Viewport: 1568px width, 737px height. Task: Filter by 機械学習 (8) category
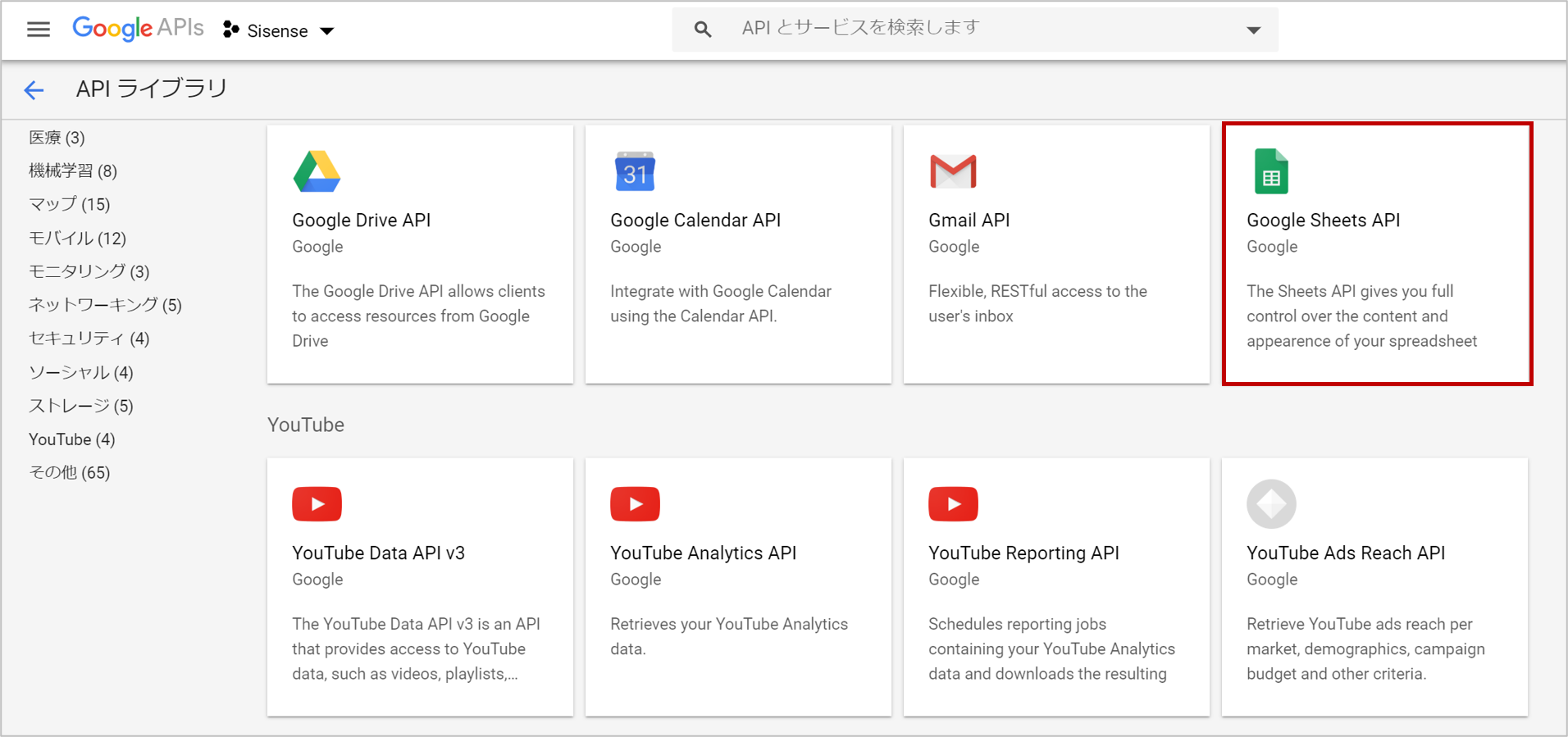click(73, 171)
